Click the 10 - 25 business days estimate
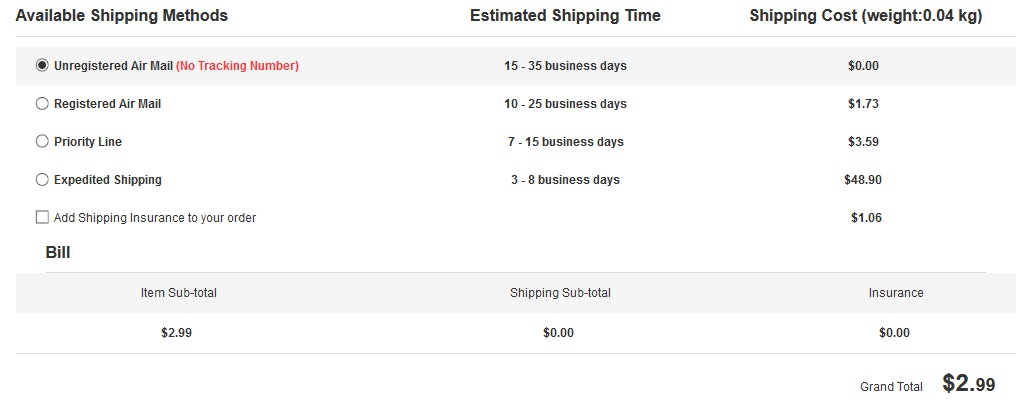The height and width of the screenshot is (402, 1018). point(565,104)
